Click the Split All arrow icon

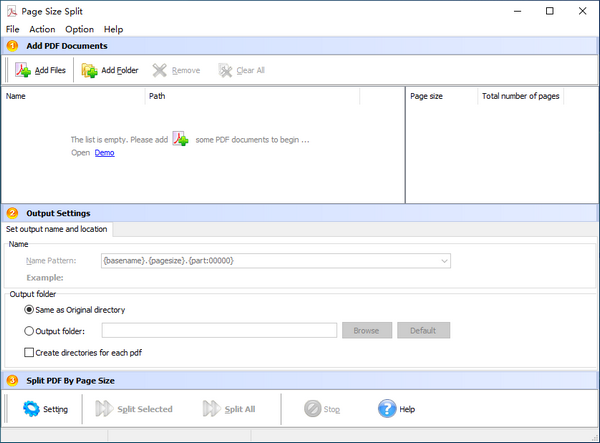212,409
